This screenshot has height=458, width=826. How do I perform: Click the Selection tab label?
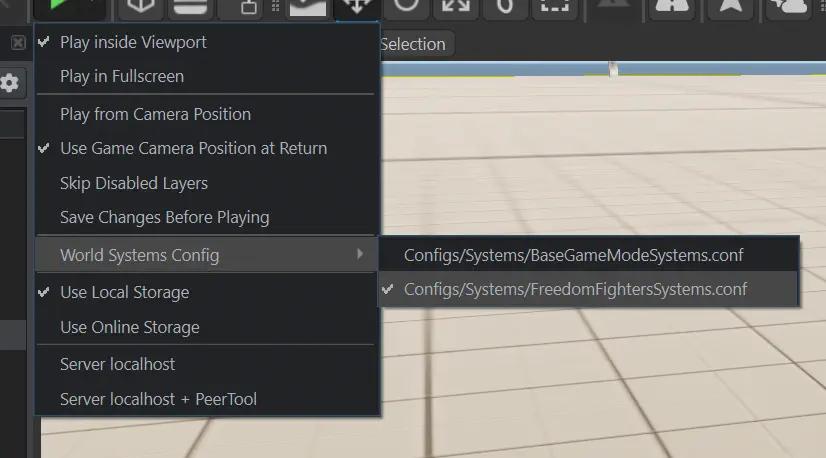tap(412, 44)
